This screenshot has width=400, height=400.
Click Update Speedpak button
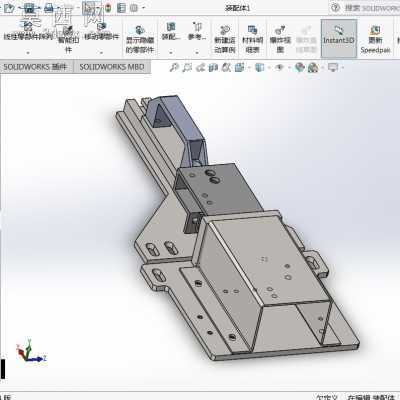pyautogui.click(x=375, y=39)
